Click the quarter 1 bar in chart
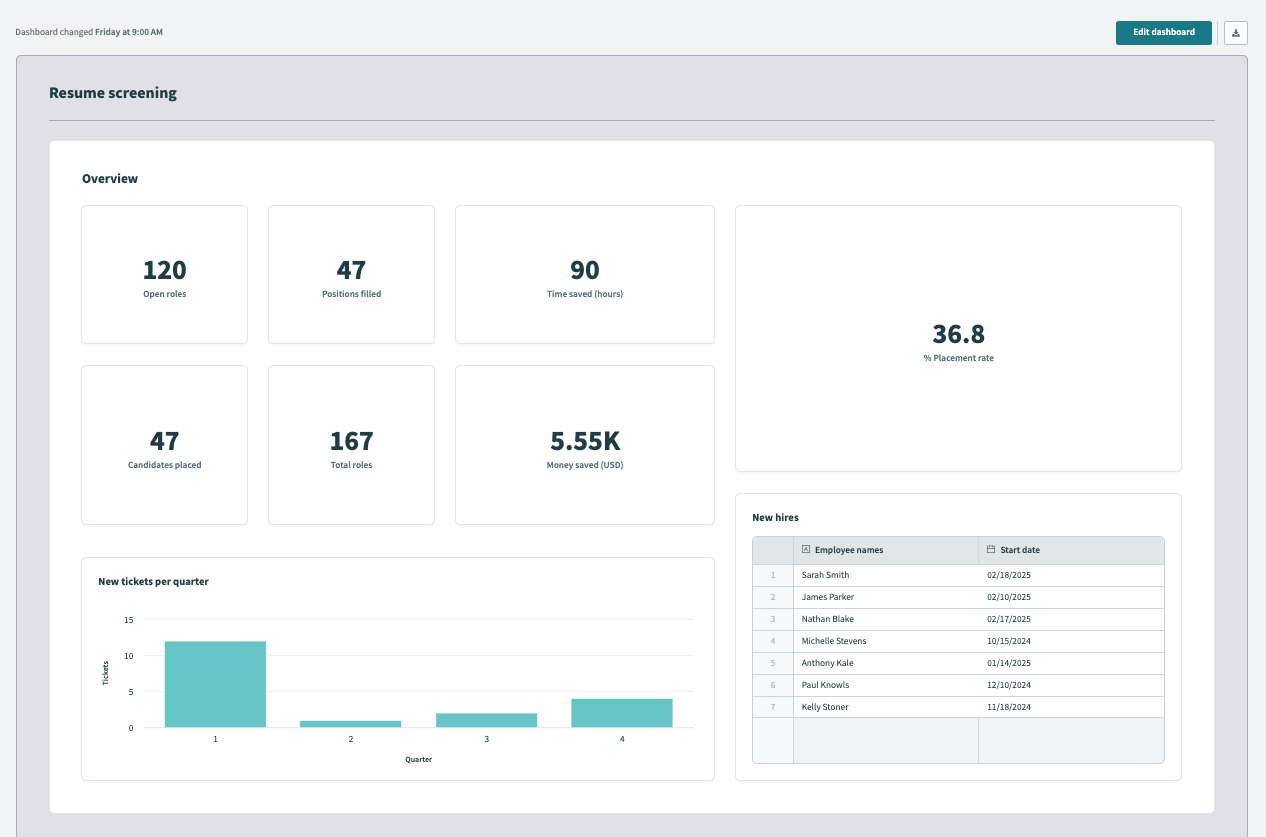 tap(215, 685)
